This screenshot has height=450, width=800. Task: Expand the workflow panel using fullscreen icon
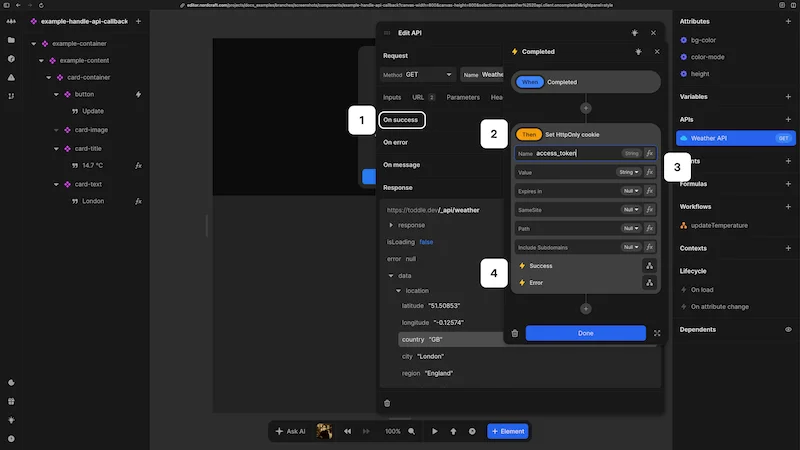[x=657, y=333]
